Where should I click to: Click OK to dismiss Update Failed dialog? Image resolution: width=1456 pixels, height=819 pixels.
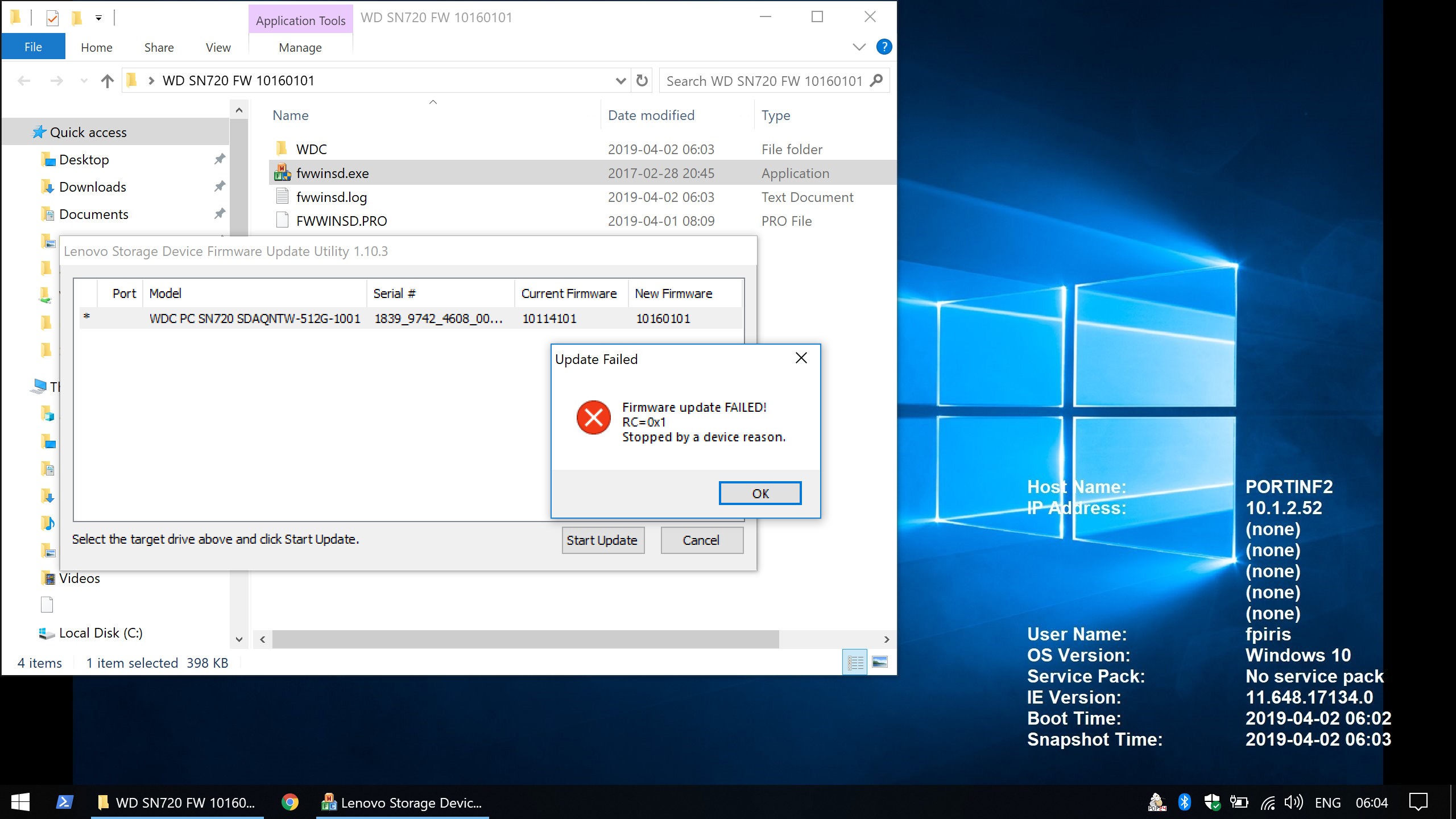tap(759, 493)
